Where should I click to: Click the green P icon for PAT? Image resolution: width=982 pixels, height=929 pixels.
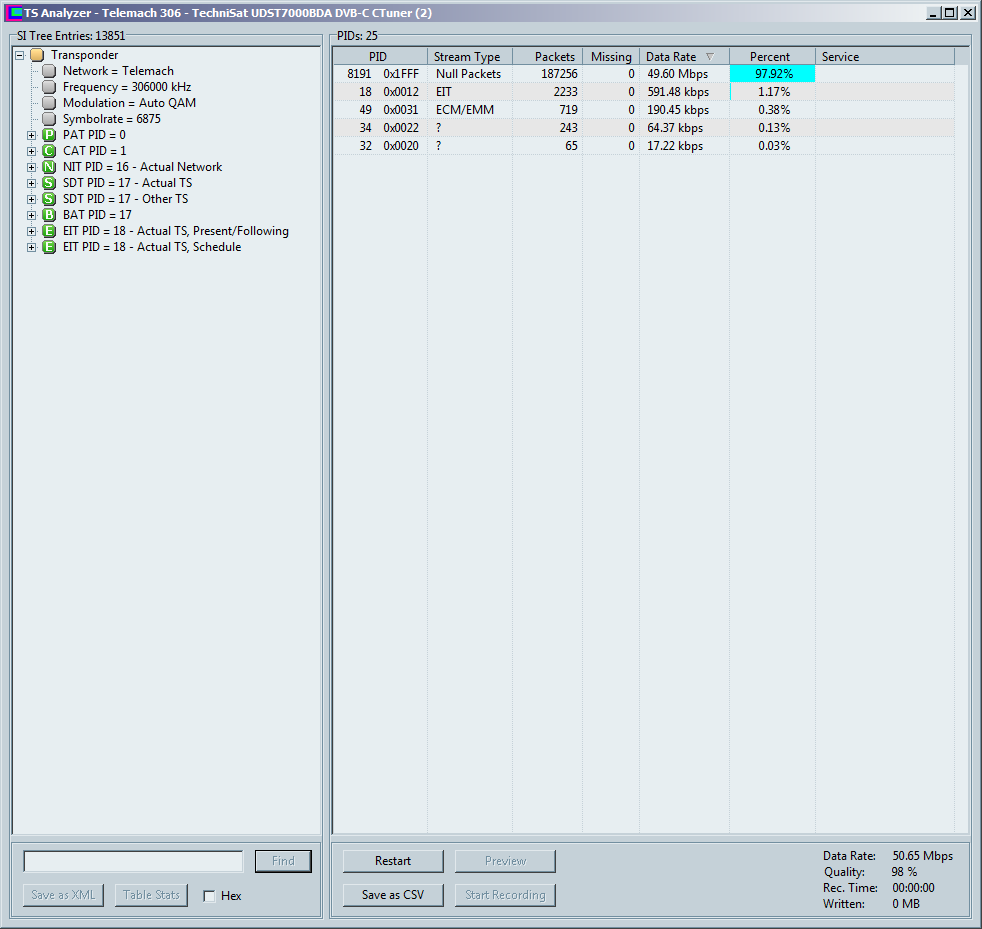49,135
